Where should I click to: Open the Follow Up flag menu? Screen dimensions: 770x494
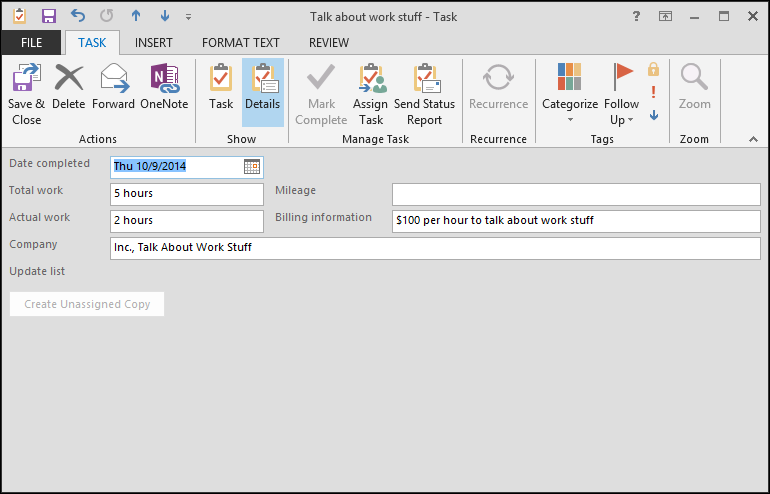pos(622,93)
